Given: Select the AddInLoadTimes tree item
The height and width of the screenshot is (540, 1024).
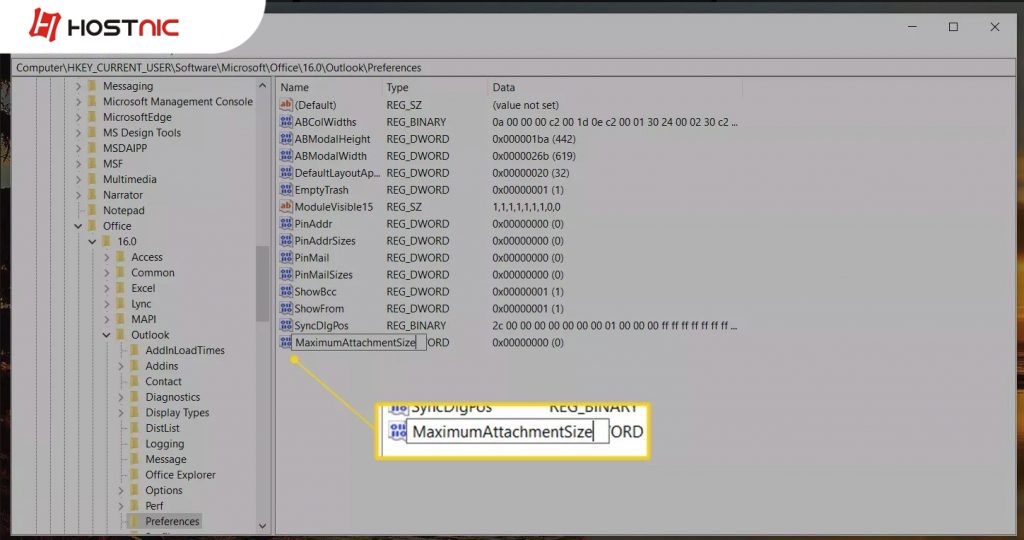Looking at the screenshot, I should (x=185, y=350).
